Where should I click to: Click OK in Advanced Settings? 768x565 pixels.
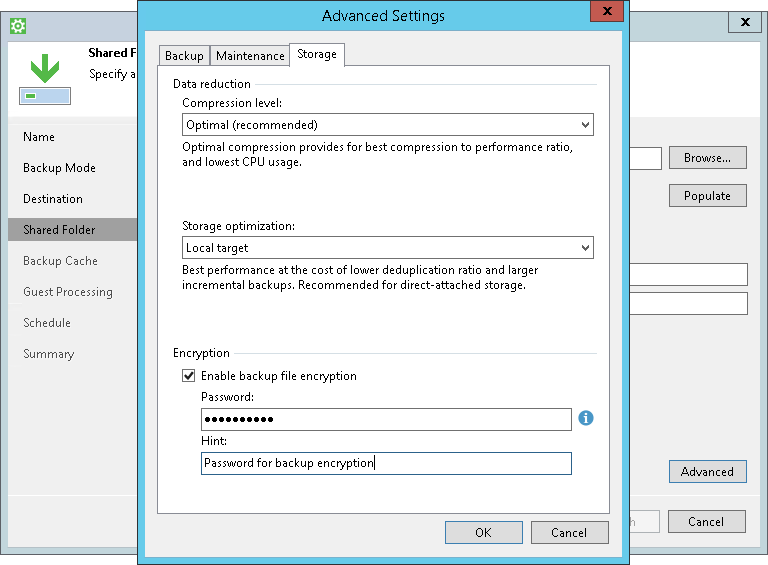[483, 533]
